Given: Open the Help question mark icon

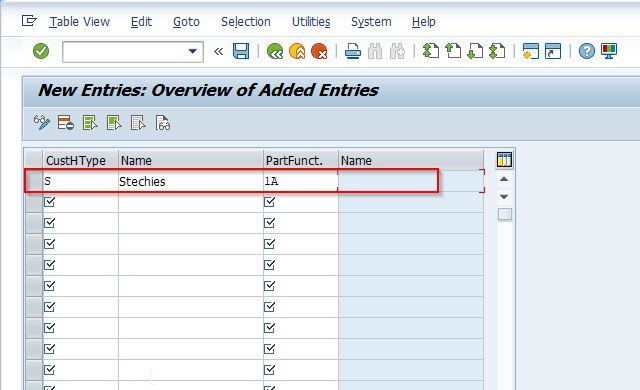Looking at the screenshot, I should point(587,51).
